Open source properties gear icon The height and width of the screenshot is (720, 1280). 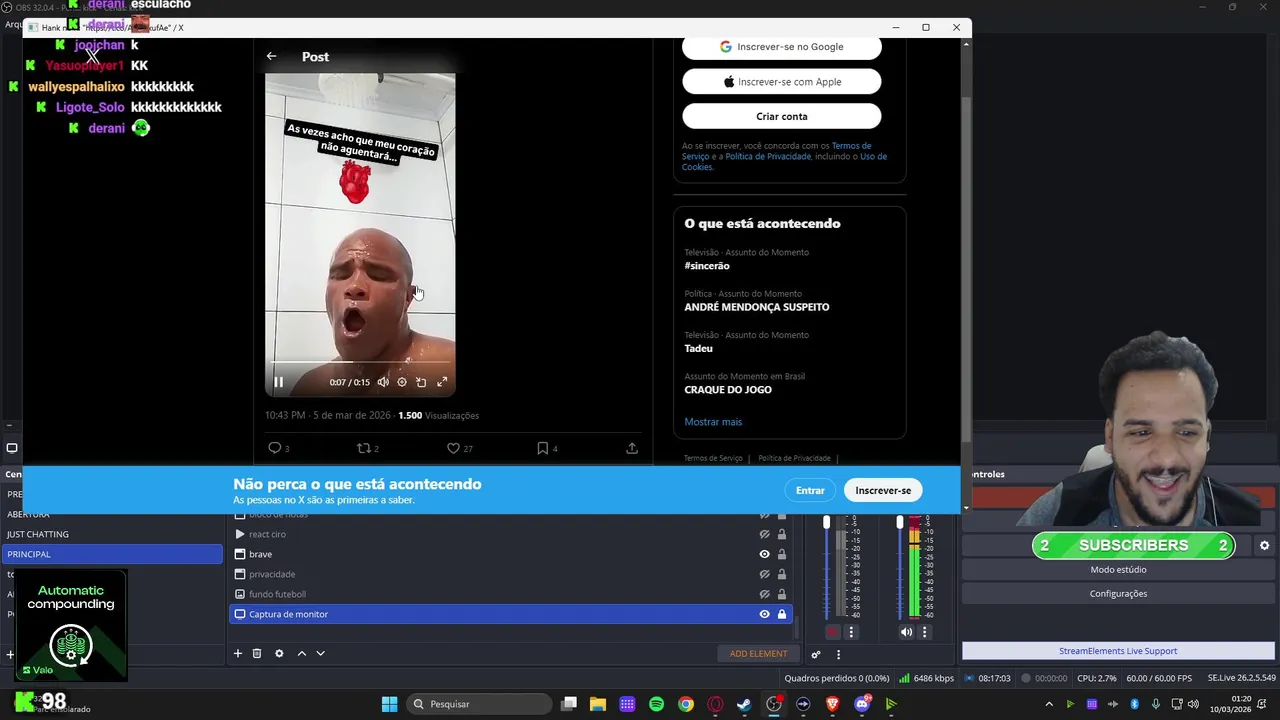[x=279, y=653]
